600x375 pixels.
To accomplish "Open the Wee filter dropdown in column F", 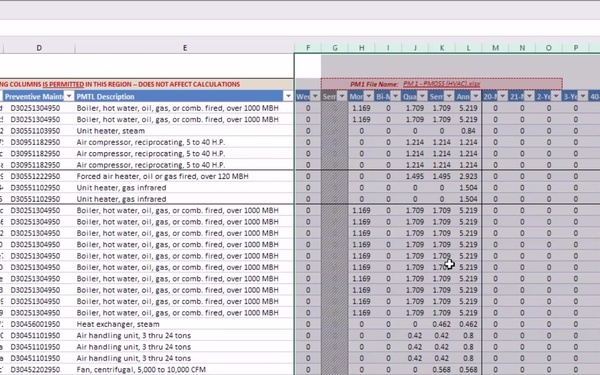I will (315, 96).
